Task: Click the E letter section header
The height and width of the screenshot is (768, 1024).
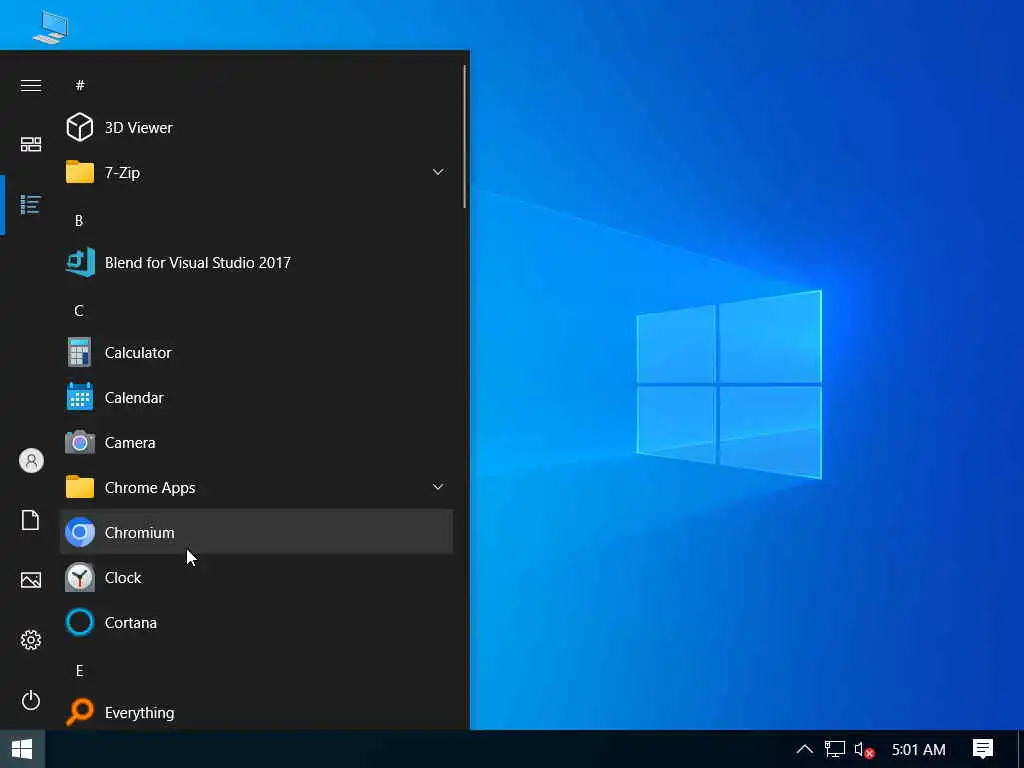Action: (80, 671)
